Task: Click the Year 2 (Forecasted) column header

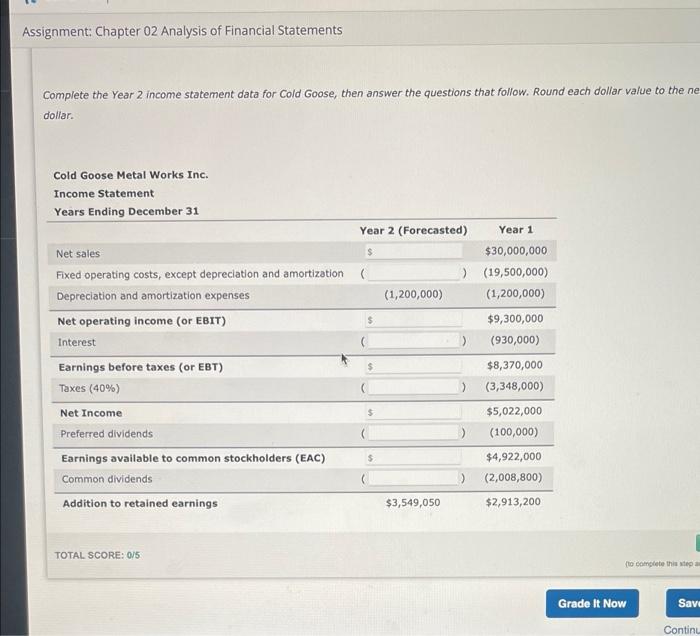Action: [413, 230]
